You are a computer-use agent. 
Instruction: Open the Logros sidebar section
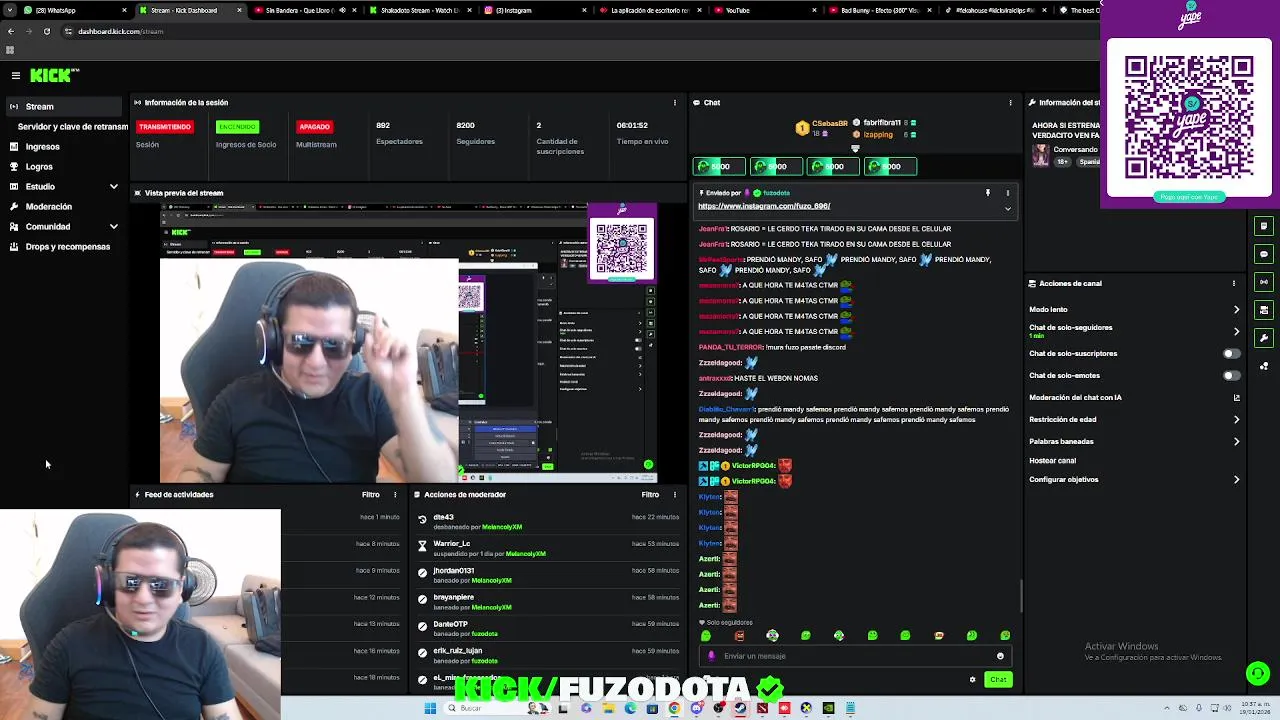tap(39, 166)
